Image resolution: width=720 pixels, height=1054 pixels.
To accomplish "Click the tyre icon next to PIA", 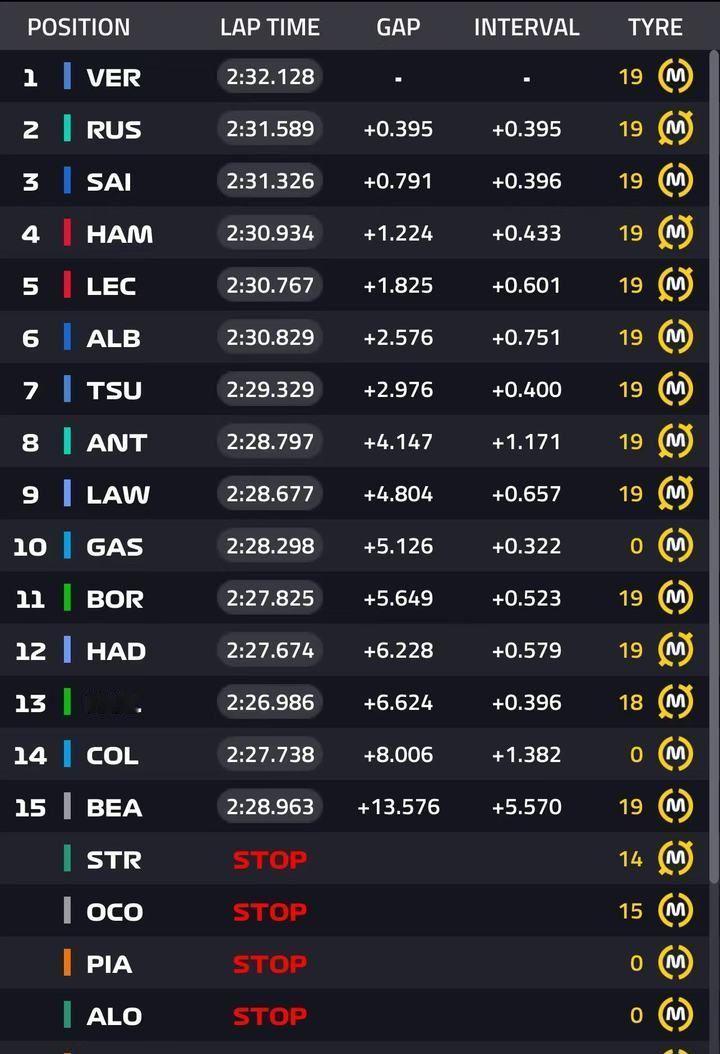I will pos(676,963).
